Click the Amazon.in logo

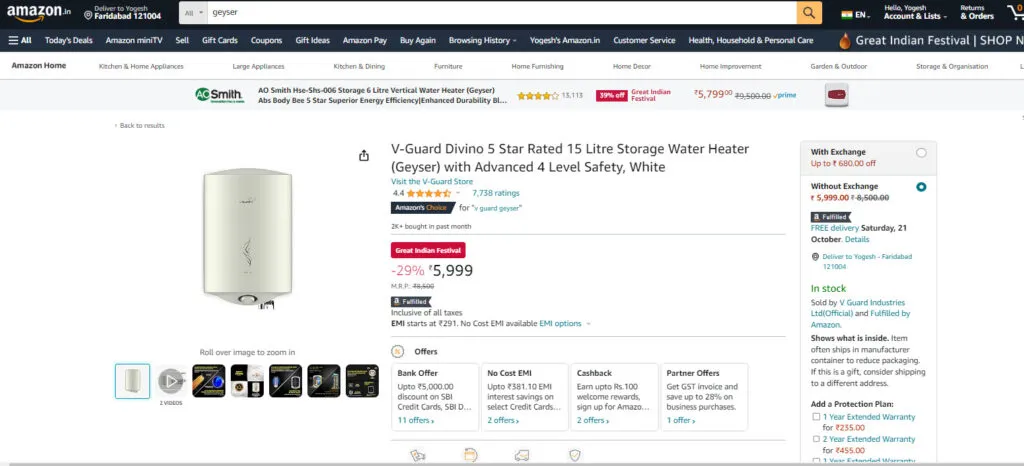(39, 13)
